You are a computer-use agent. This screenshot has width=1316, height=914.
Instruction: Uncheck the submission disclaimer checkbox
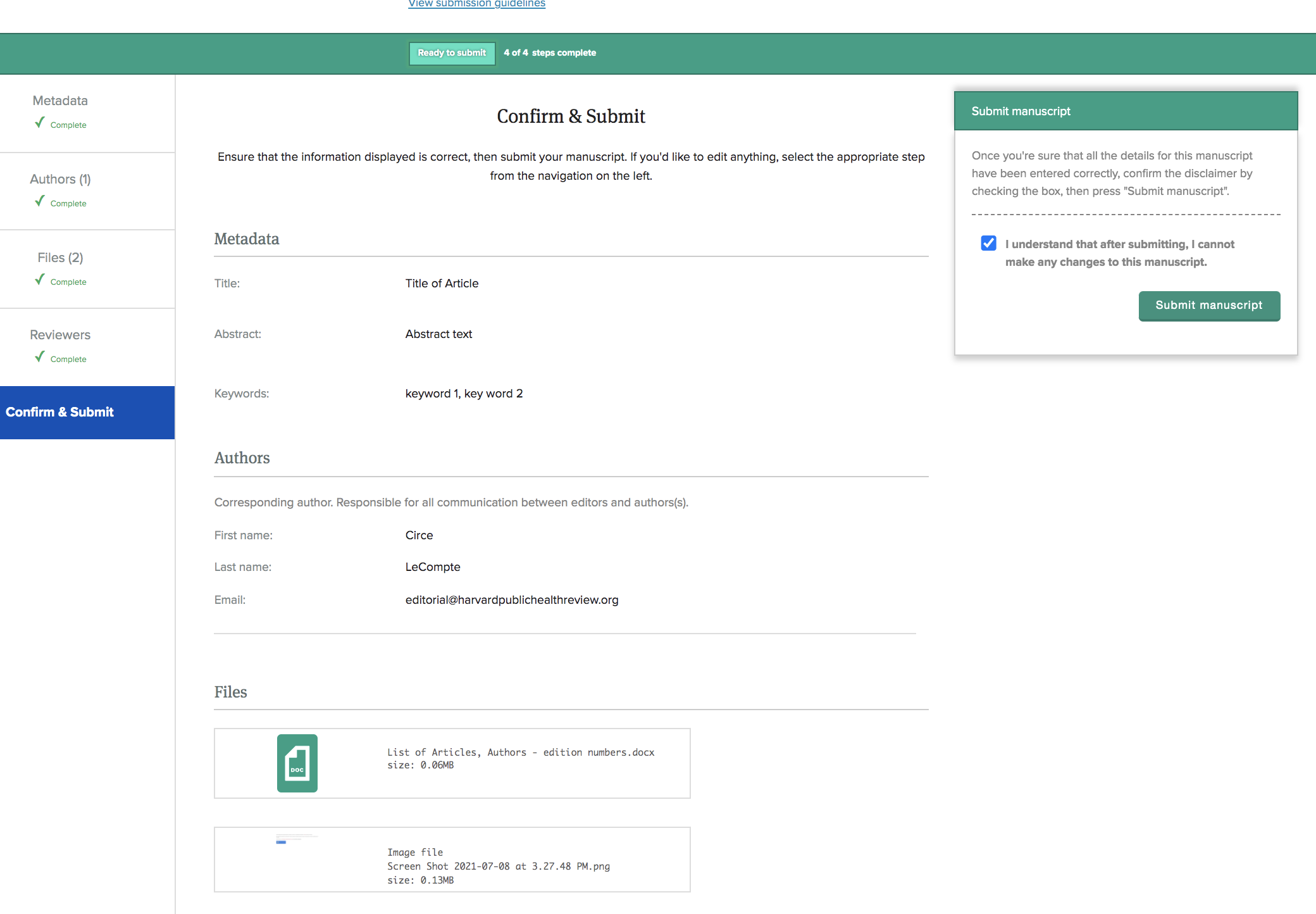pyautogui.click(x=988, y=244)
